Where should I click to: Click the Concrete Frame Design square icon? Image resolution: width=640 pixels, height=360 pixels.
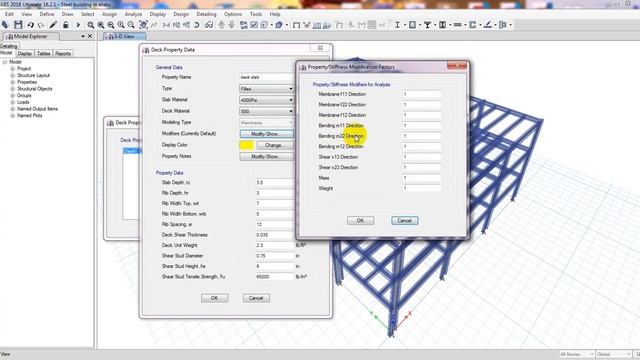[x=412, y=25]
